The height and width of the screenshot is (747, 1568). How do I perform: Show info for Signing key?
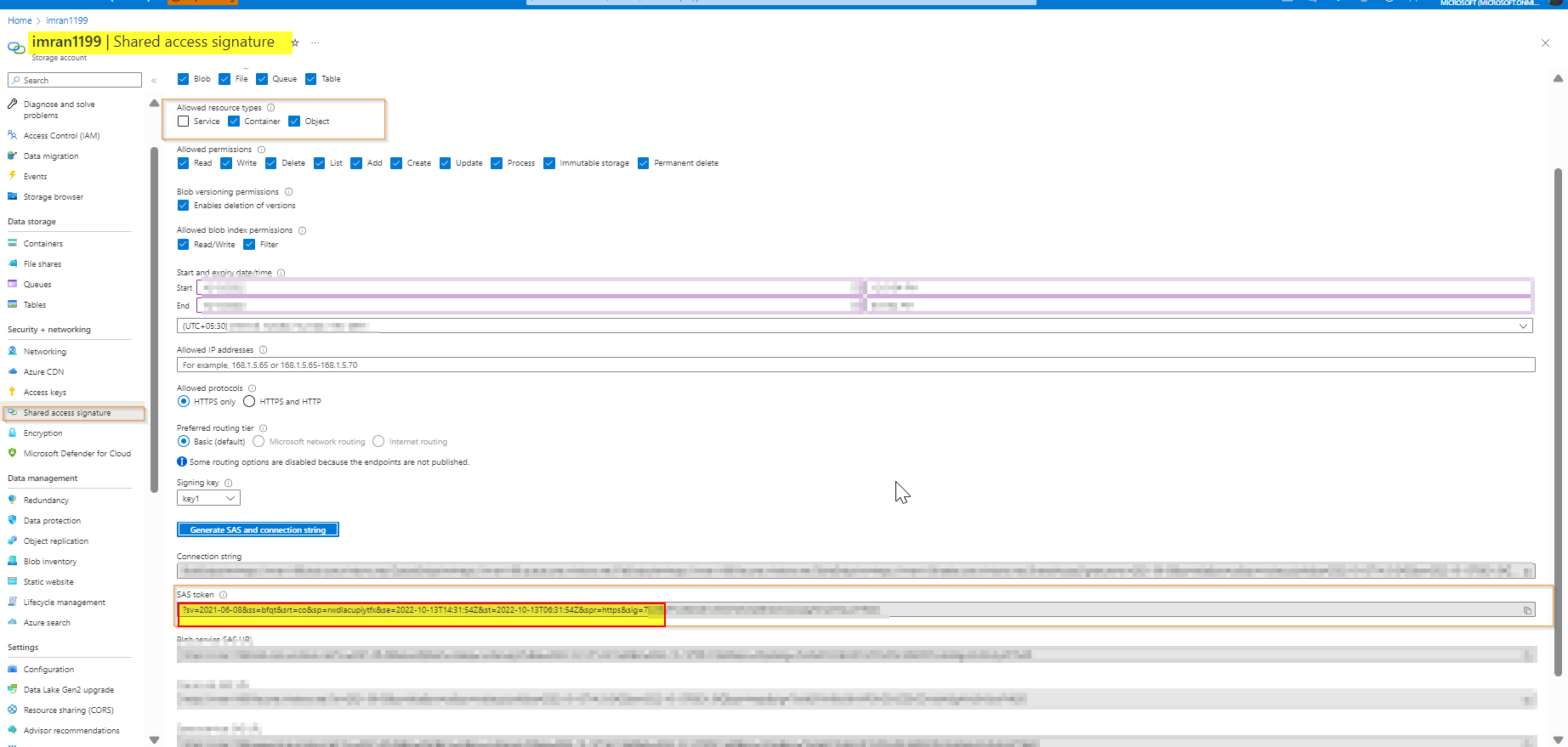[x=228, y=483]
